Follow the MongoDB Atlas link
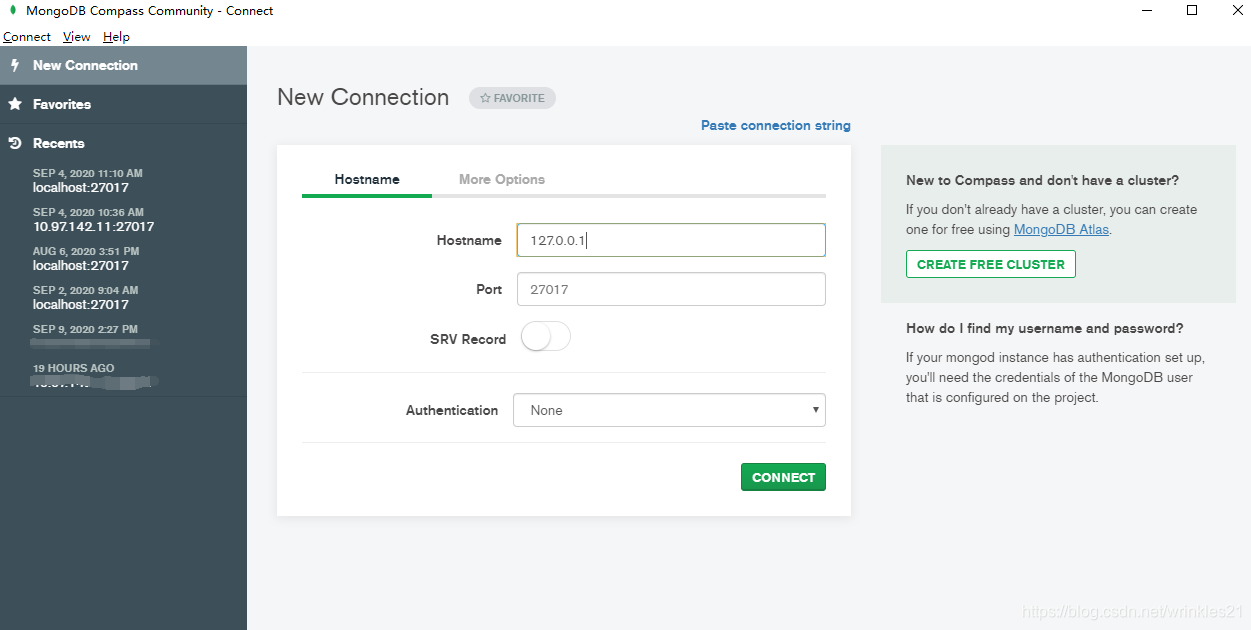Screen dimensions: 1251x630 point(1060,229)
